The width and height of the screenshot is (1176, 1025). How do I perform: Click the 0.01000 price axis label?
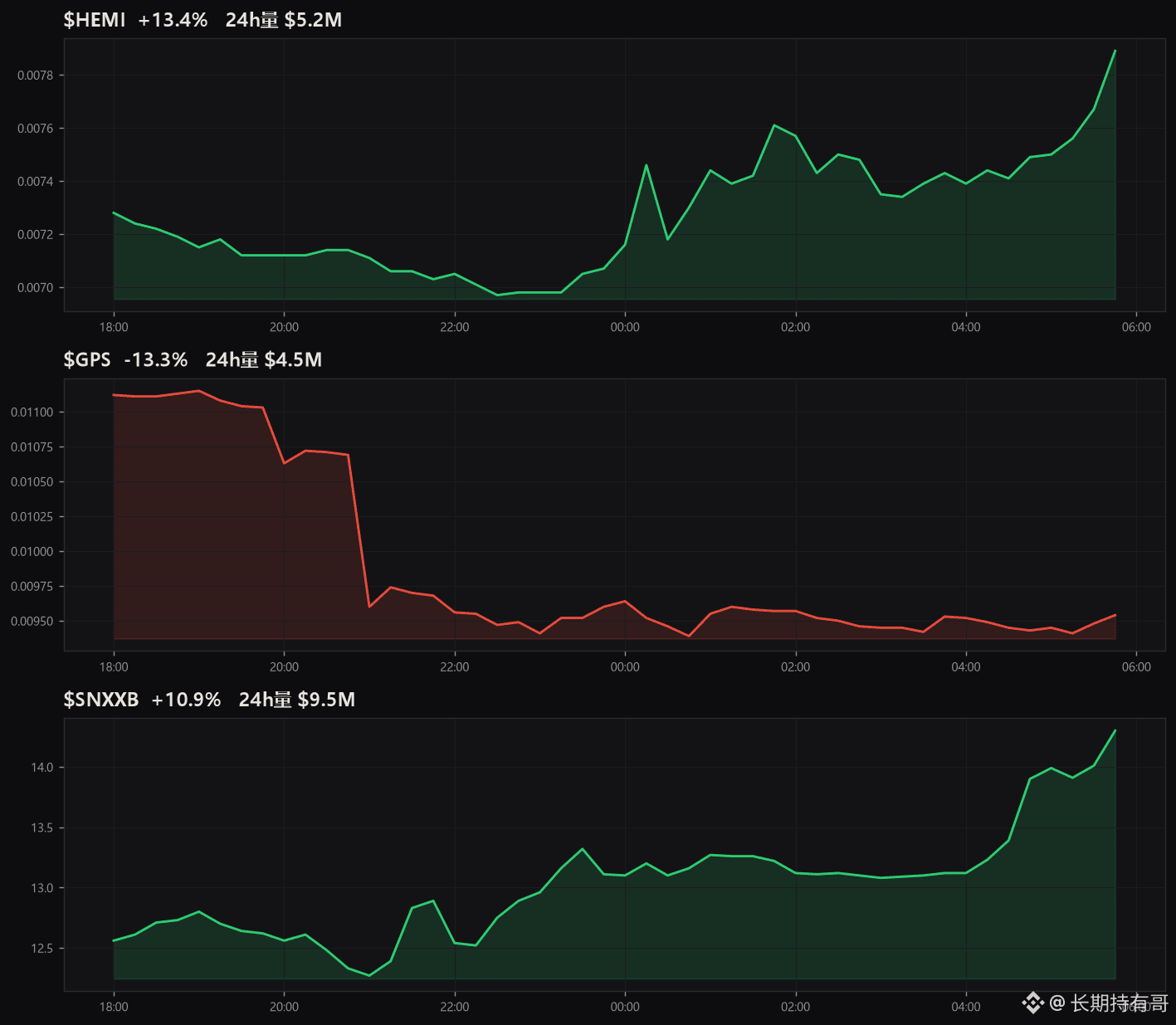click(x=32, y=552)
